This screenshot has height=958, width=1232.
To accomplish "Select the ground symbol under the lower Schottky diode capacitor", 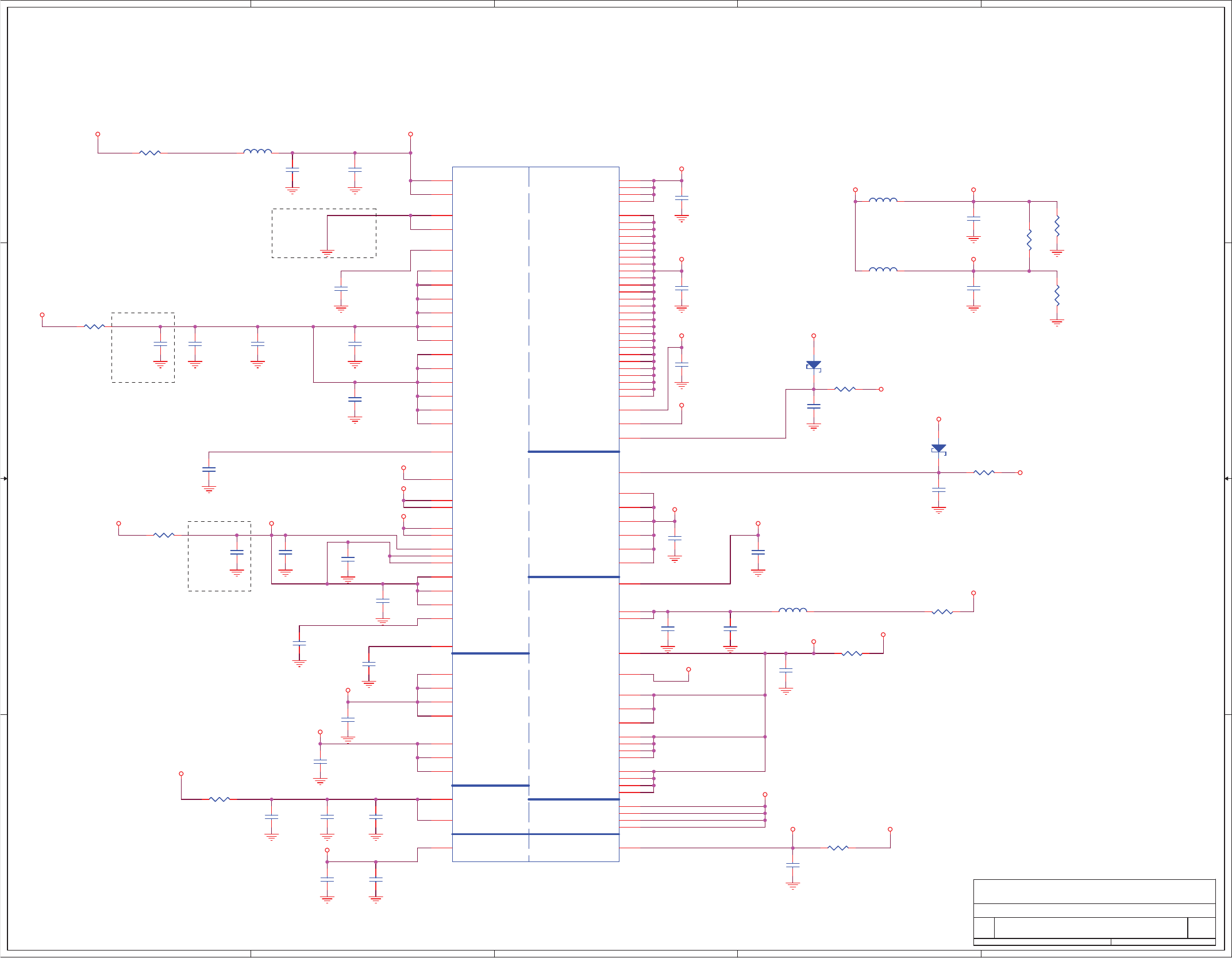I will (x=938, y=510).
